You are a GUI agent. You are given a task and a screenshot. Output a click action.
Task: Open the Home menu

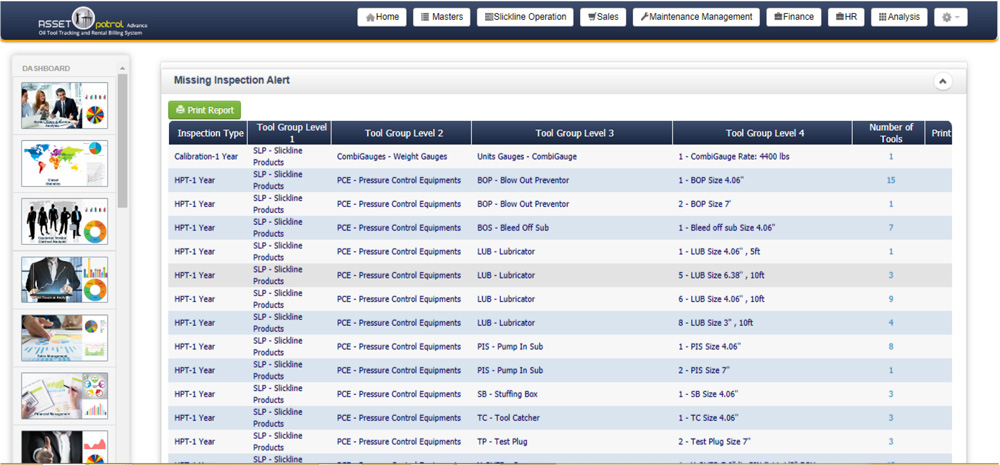point(382,17)
